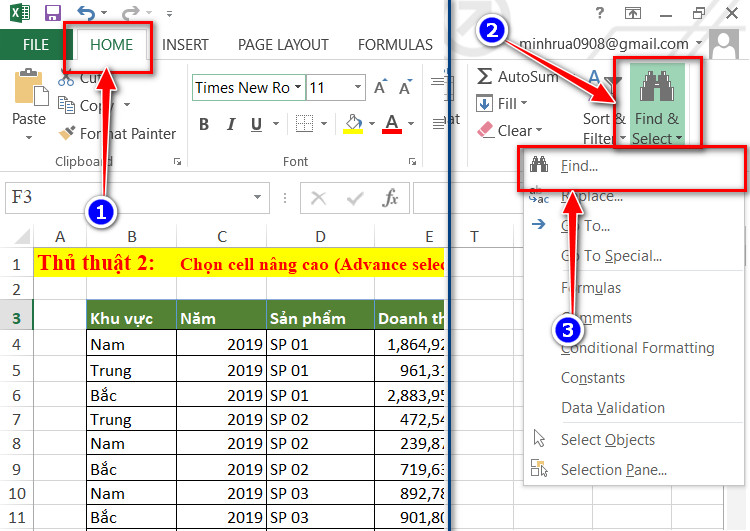This screenshot has width=750, height=531.
Task: Decrease font size with smaller A
Action: [x=405, y=87]
